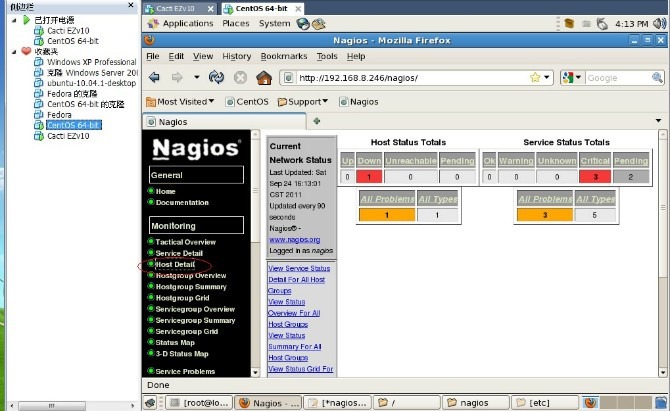
Task: Click the Google search field
Action: point(618,77)
